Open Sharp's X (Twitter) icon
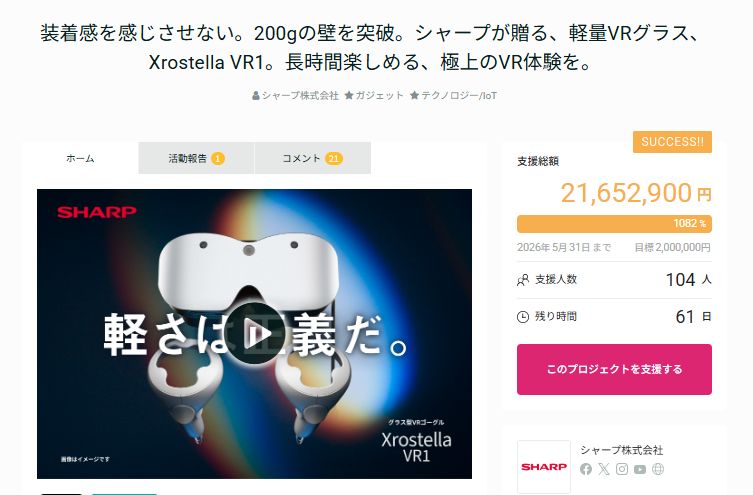The width and height of the screenshot is (753, 495). (x=604, y=469)
